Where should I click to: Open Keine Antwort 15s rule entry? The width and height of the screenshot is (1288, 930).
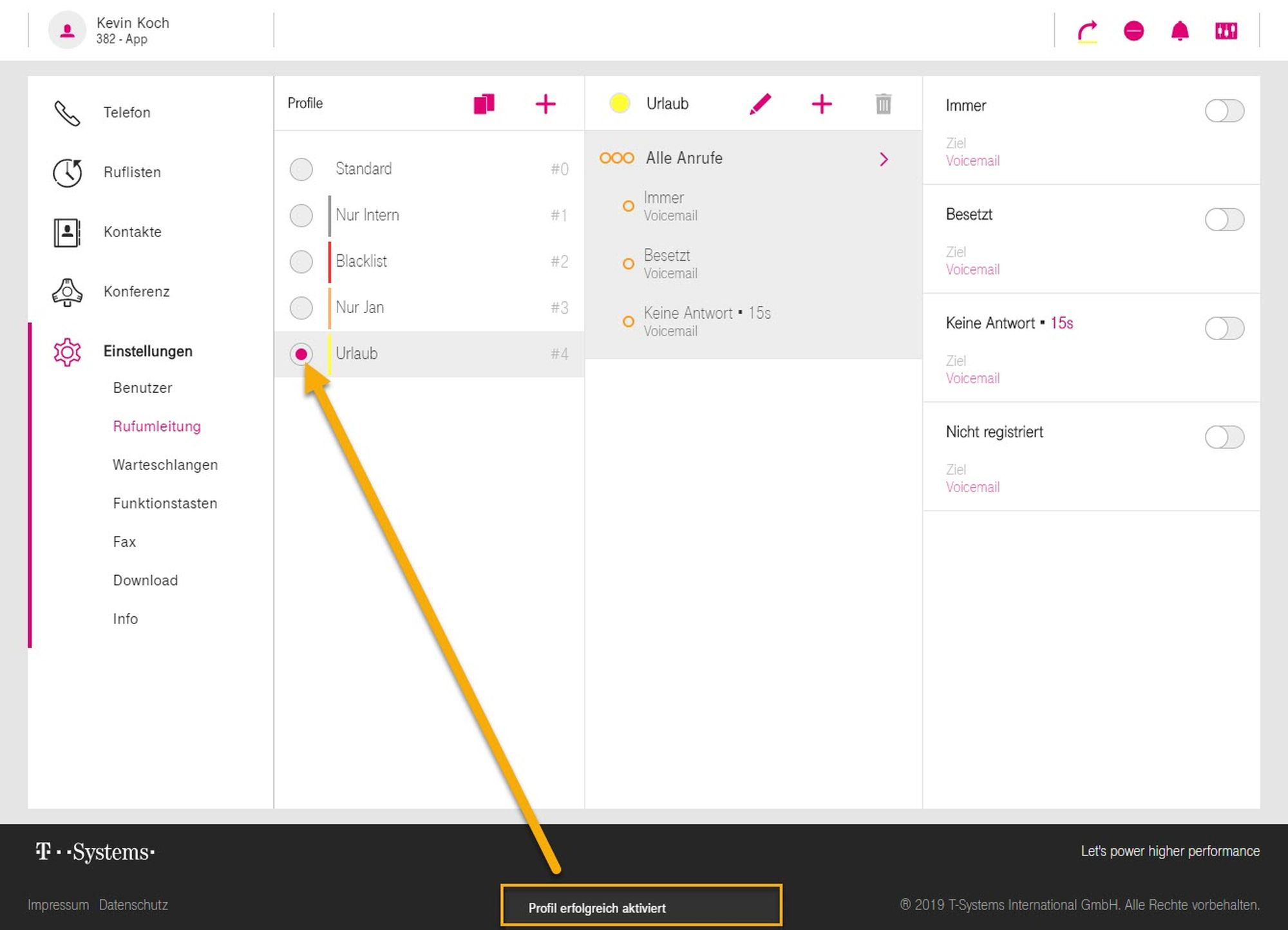point(706,321)
